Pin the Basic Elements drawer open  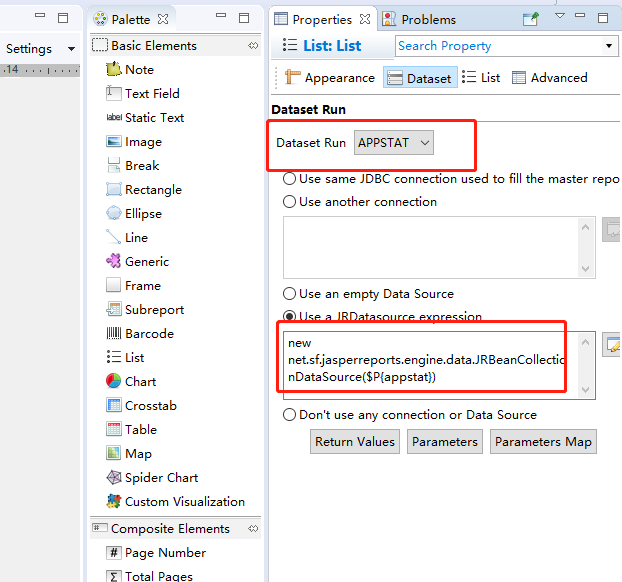point(253,46)
